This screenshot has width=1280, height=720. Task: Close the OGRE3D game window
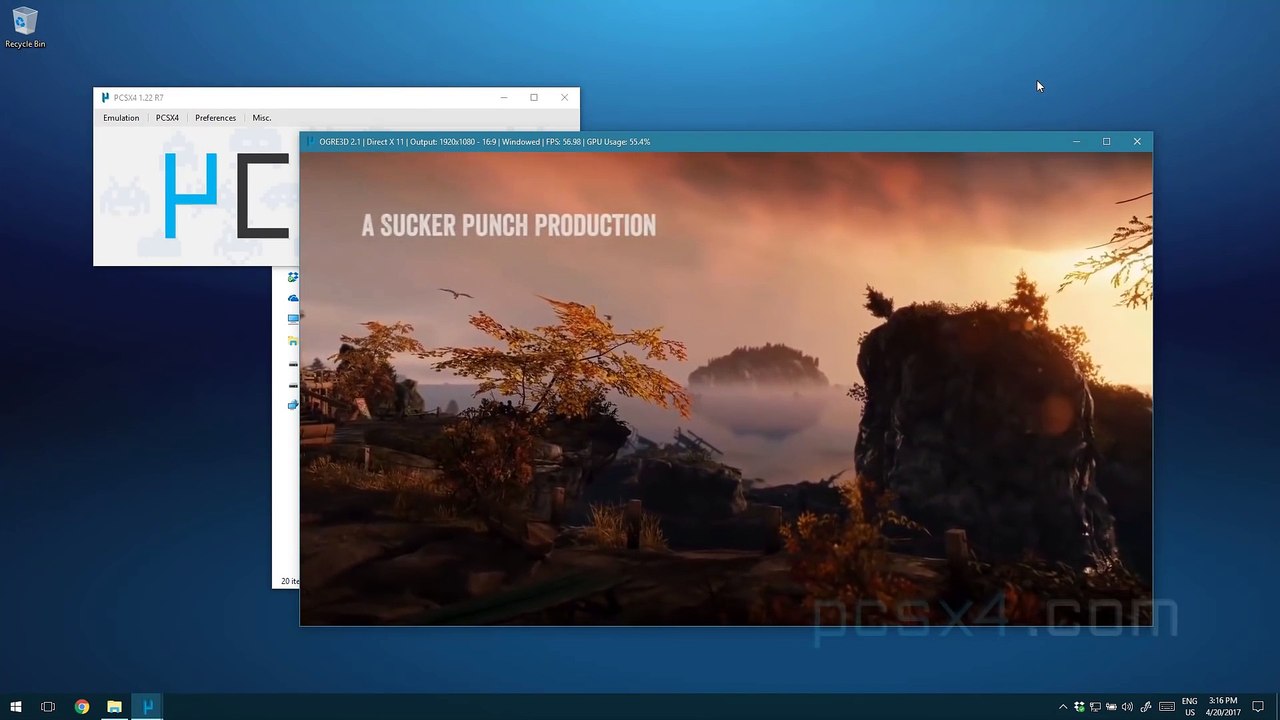click(x=1137, y=142)
